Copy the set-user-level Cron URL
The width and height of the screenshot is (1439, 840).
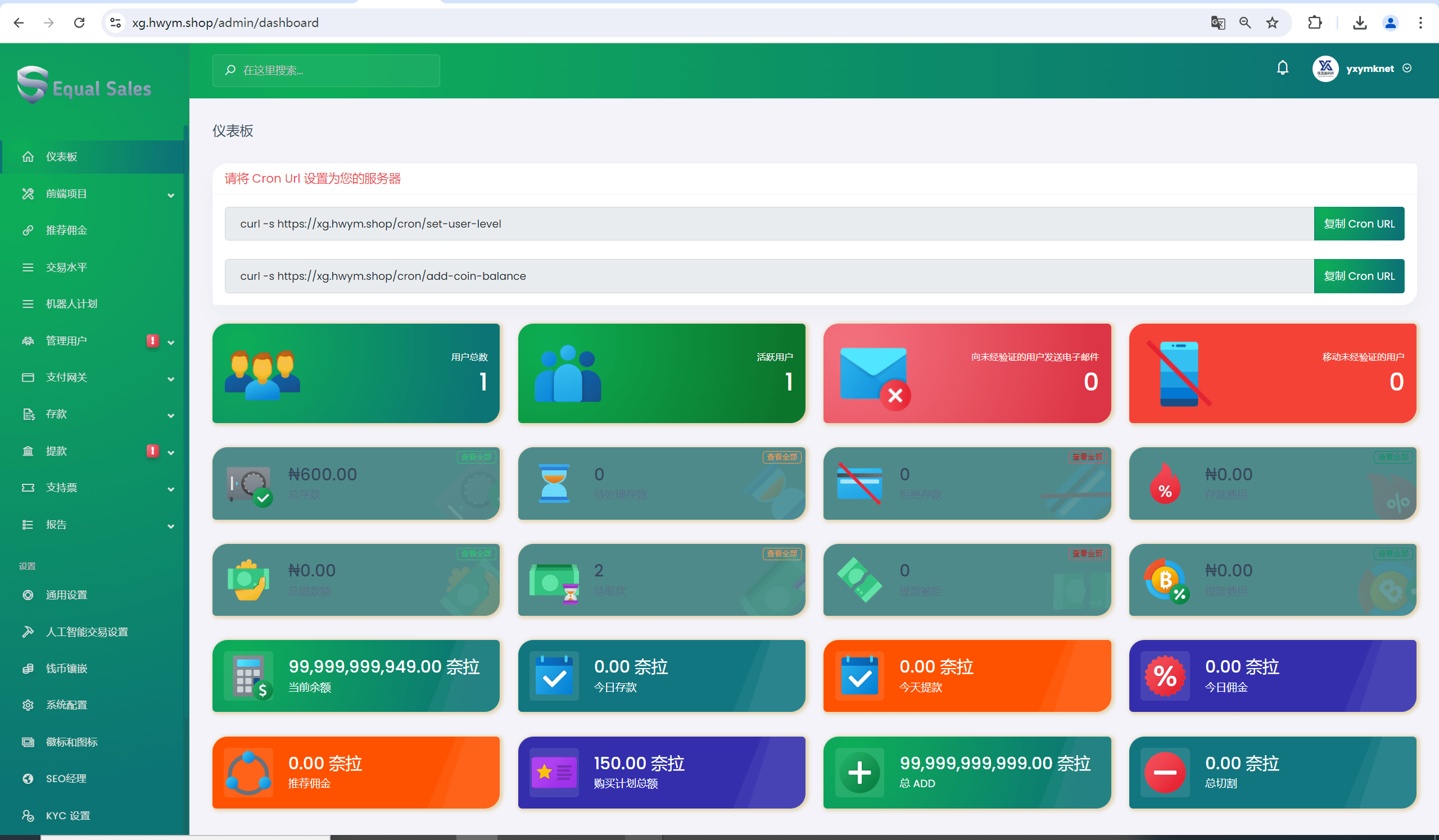(1359, 224)
